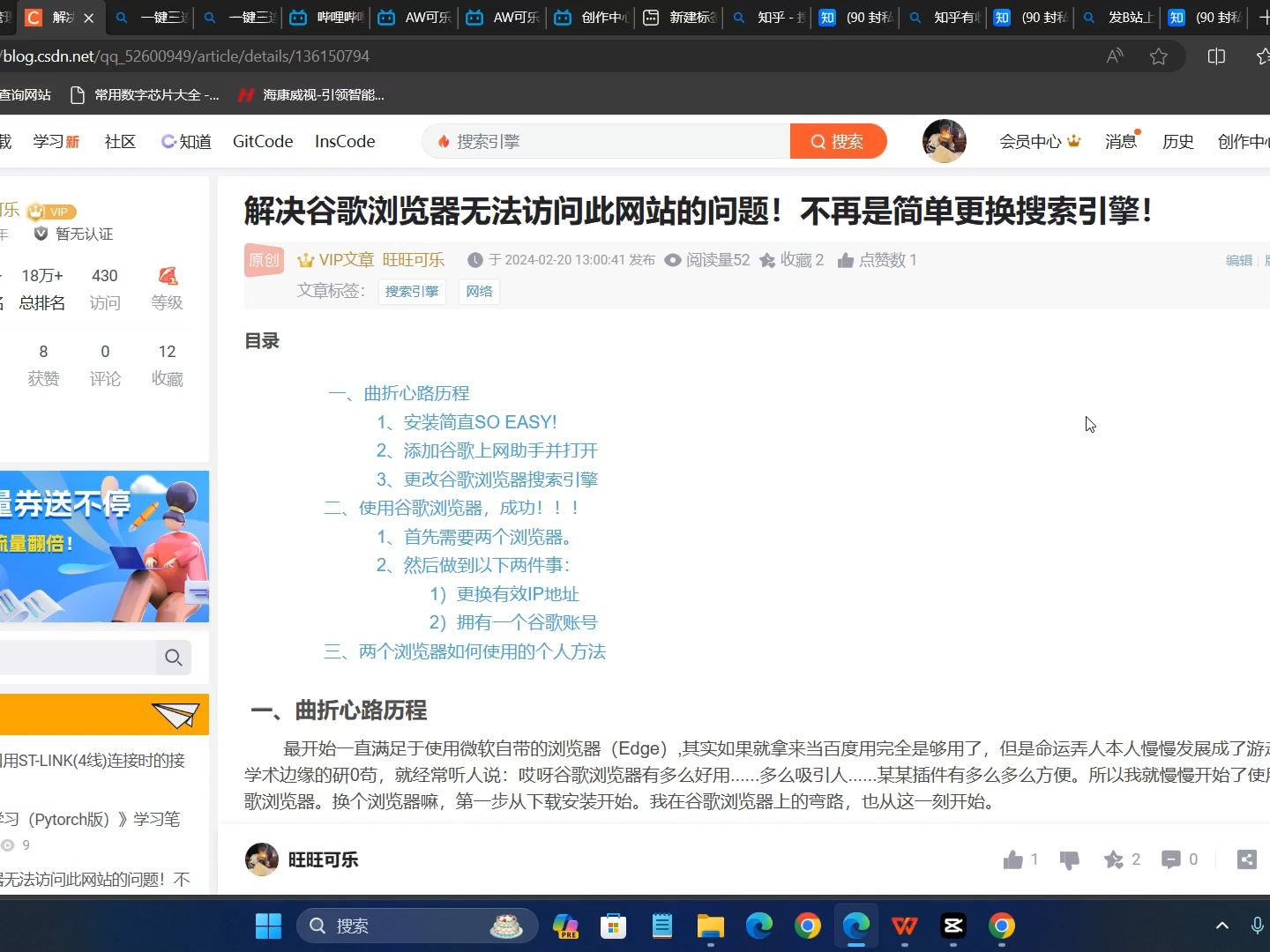The width and height of the screenshot is (1270, 952).
Task: Show hidden system tray icons
Action: coord(1222,926)
